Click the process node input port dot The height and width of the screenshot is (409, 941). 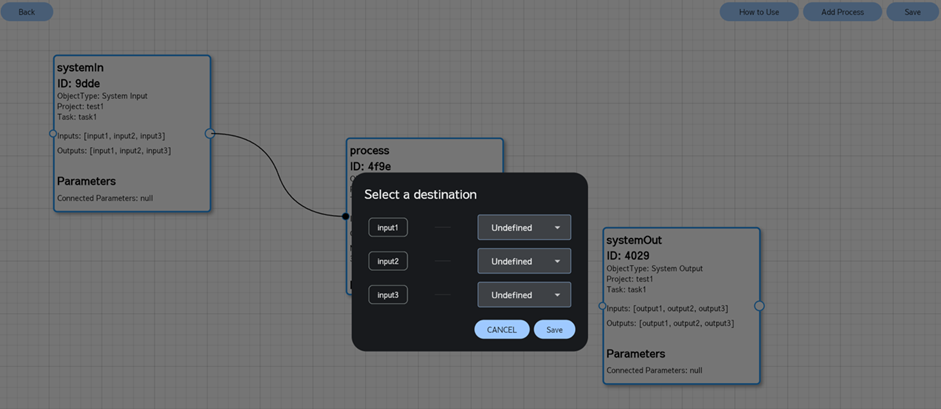click(346, 216)
